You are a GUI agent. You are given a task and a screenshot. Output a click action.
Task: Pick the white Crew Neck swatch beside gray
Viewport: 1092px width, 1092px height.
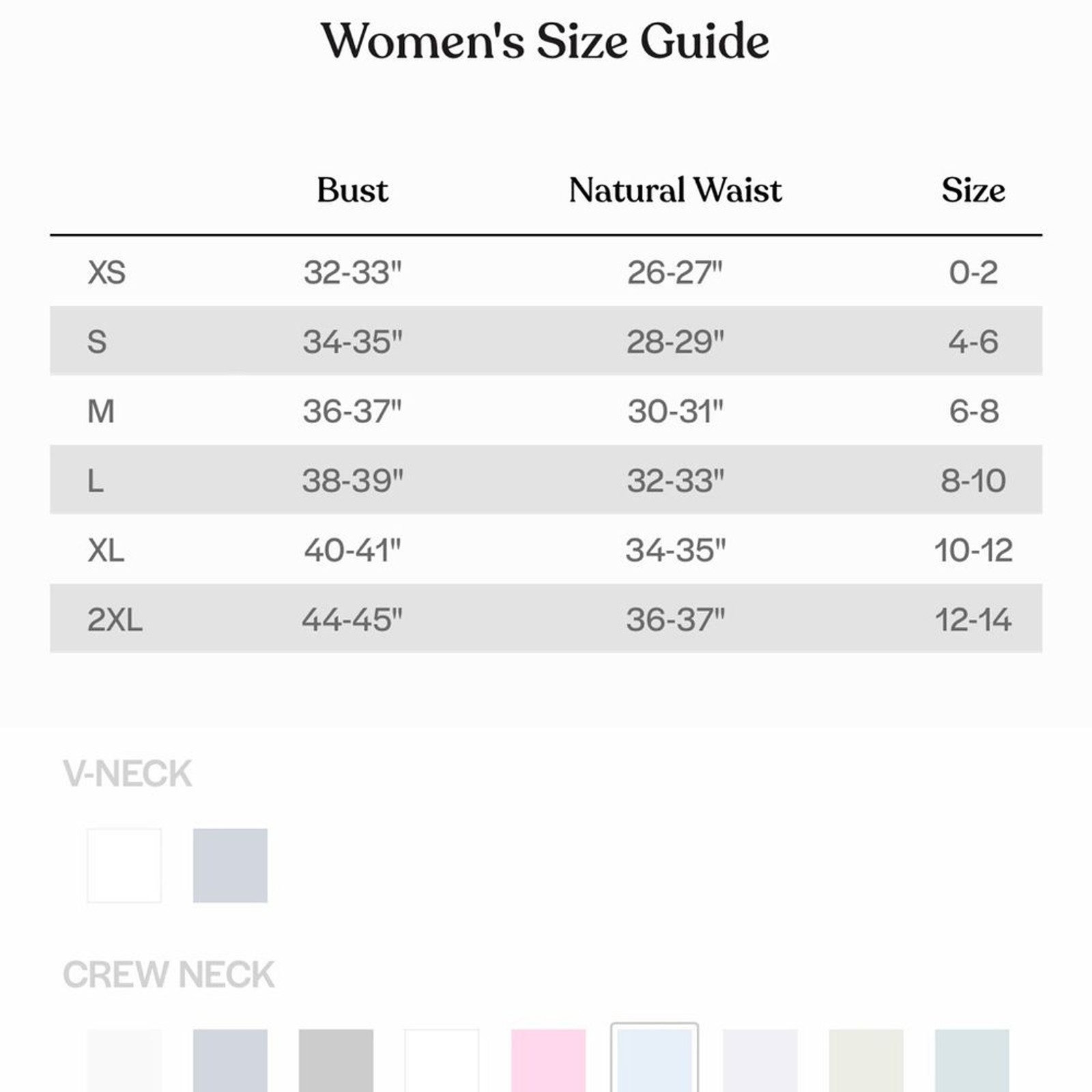click(x=442, y=1061)
